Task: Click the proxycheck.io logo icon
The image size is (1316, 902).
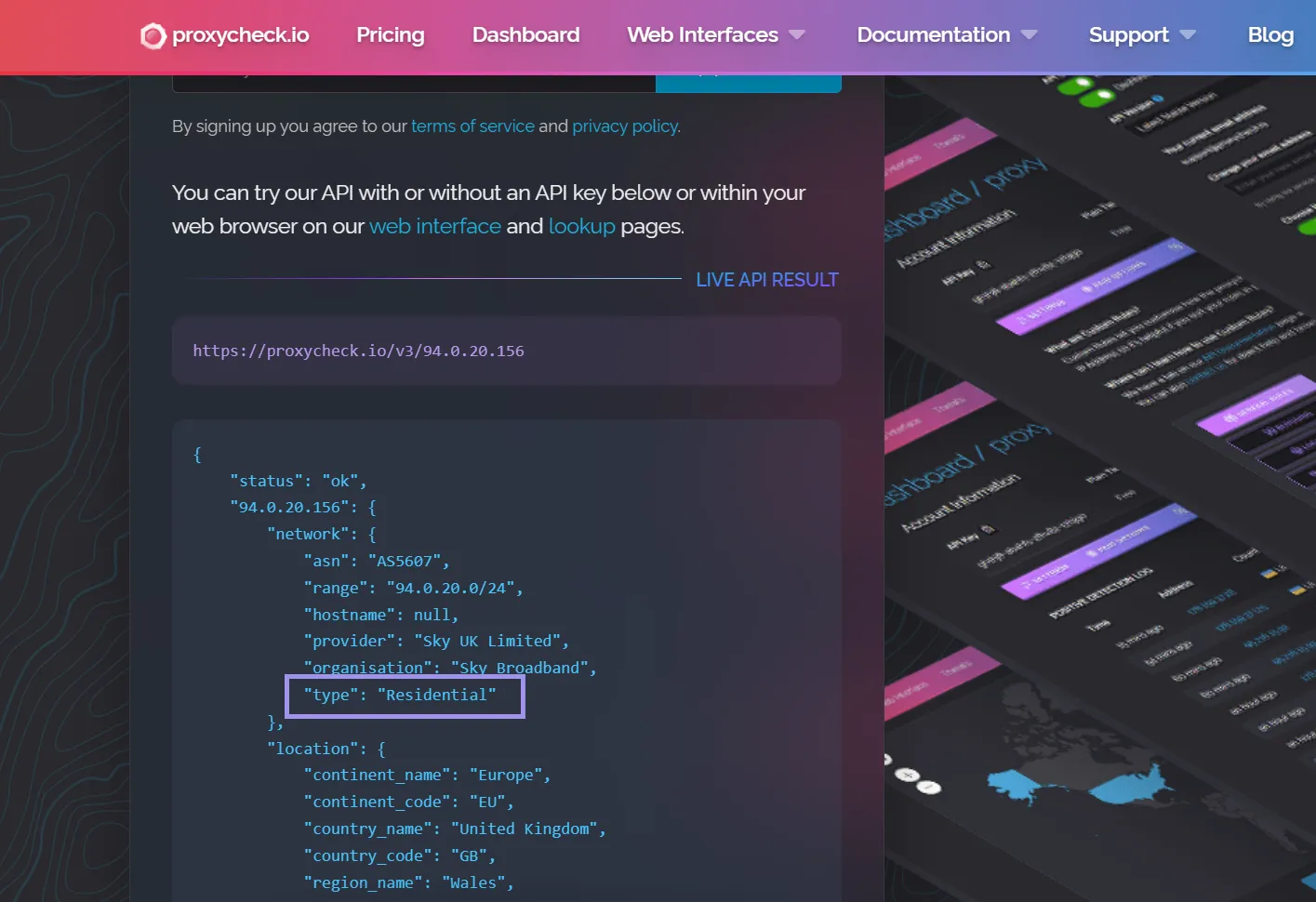Action: click(153, 36)
